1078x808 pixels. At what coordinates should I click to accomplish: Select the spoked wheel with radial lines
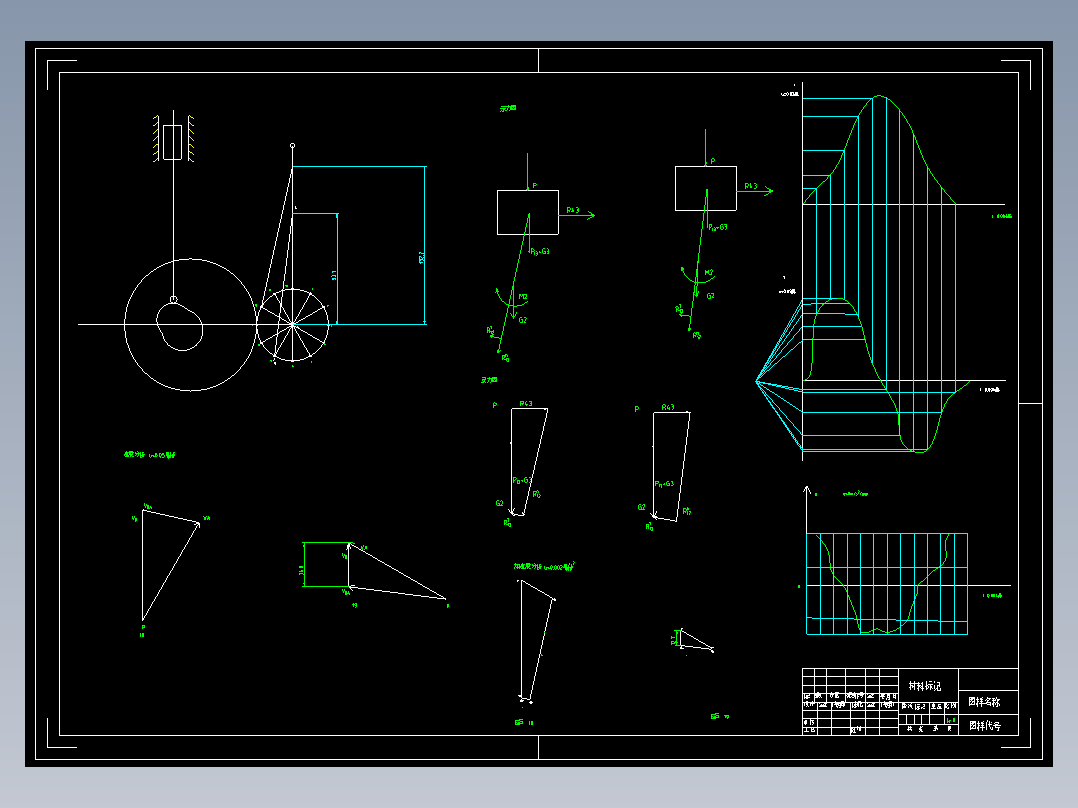[x=293, y=325]
